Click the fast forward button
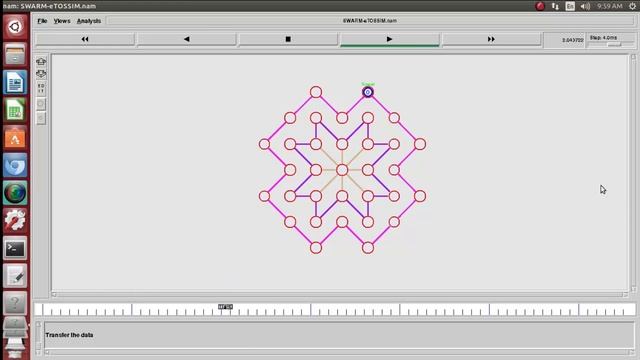 click(491, 39)
